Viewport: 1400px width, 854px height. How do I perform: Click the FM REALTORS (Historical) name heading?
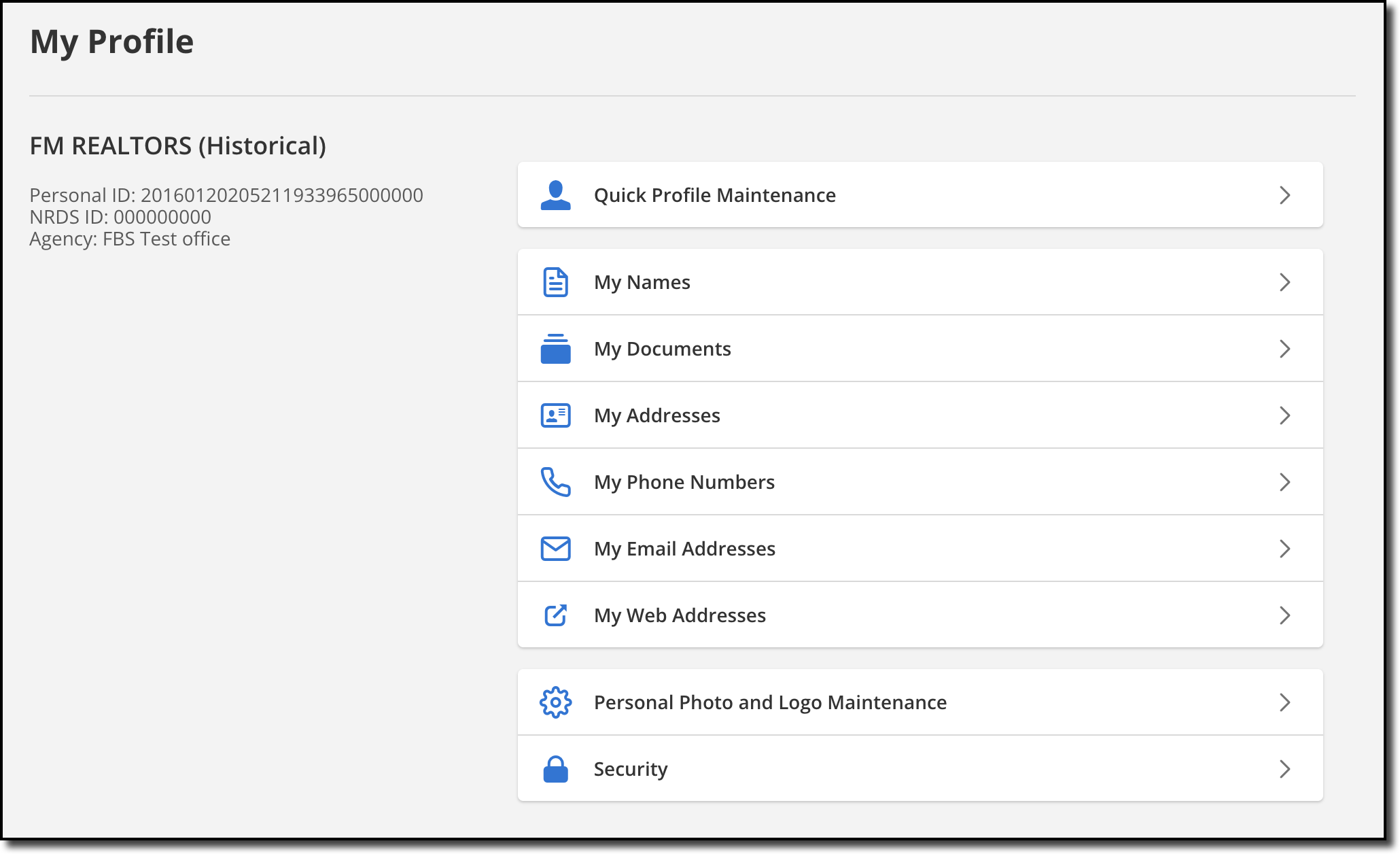(178, 146)
